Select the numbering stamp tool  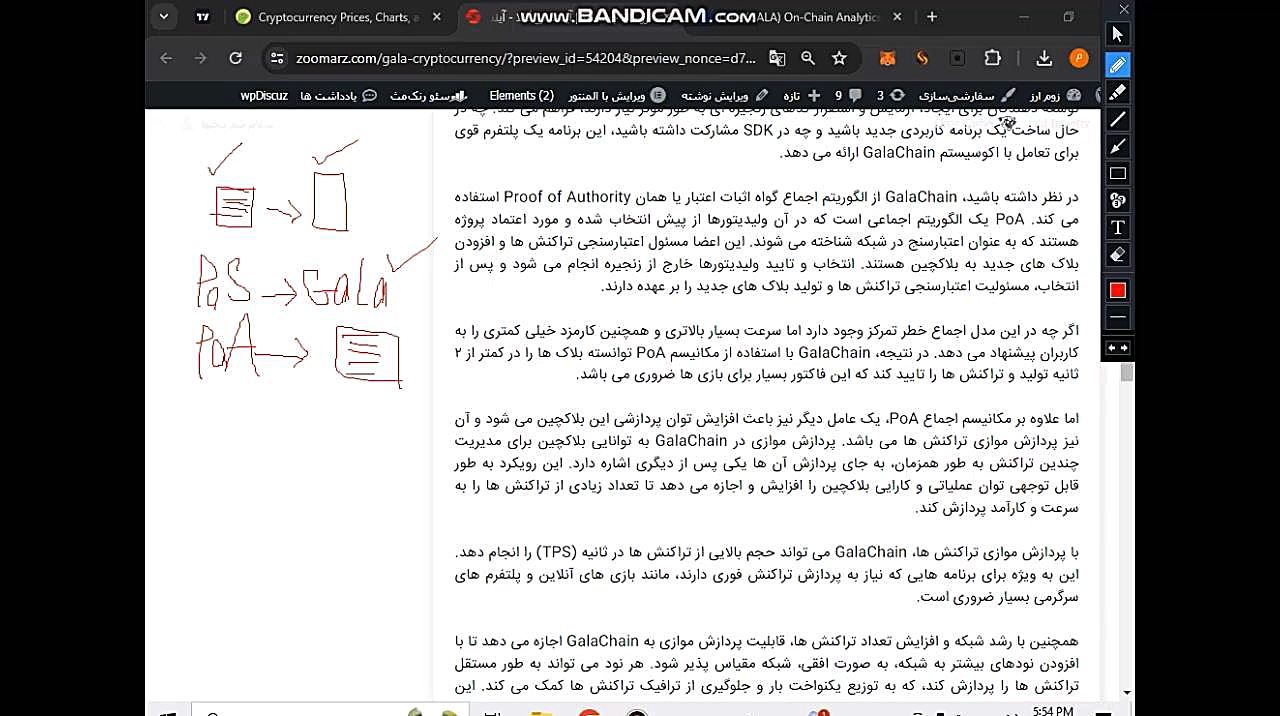(1118, 200)
